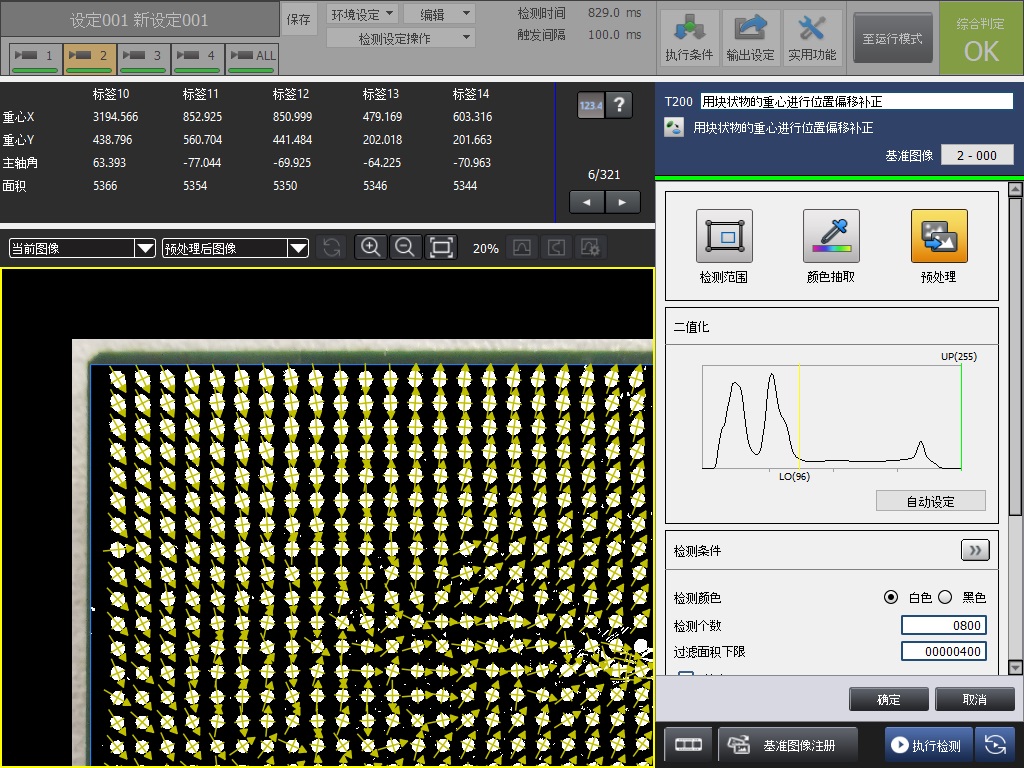The height and width of the screenshot is (768, 1024).
Task: Open 输出设定 output settings
Action: [750, 38]
